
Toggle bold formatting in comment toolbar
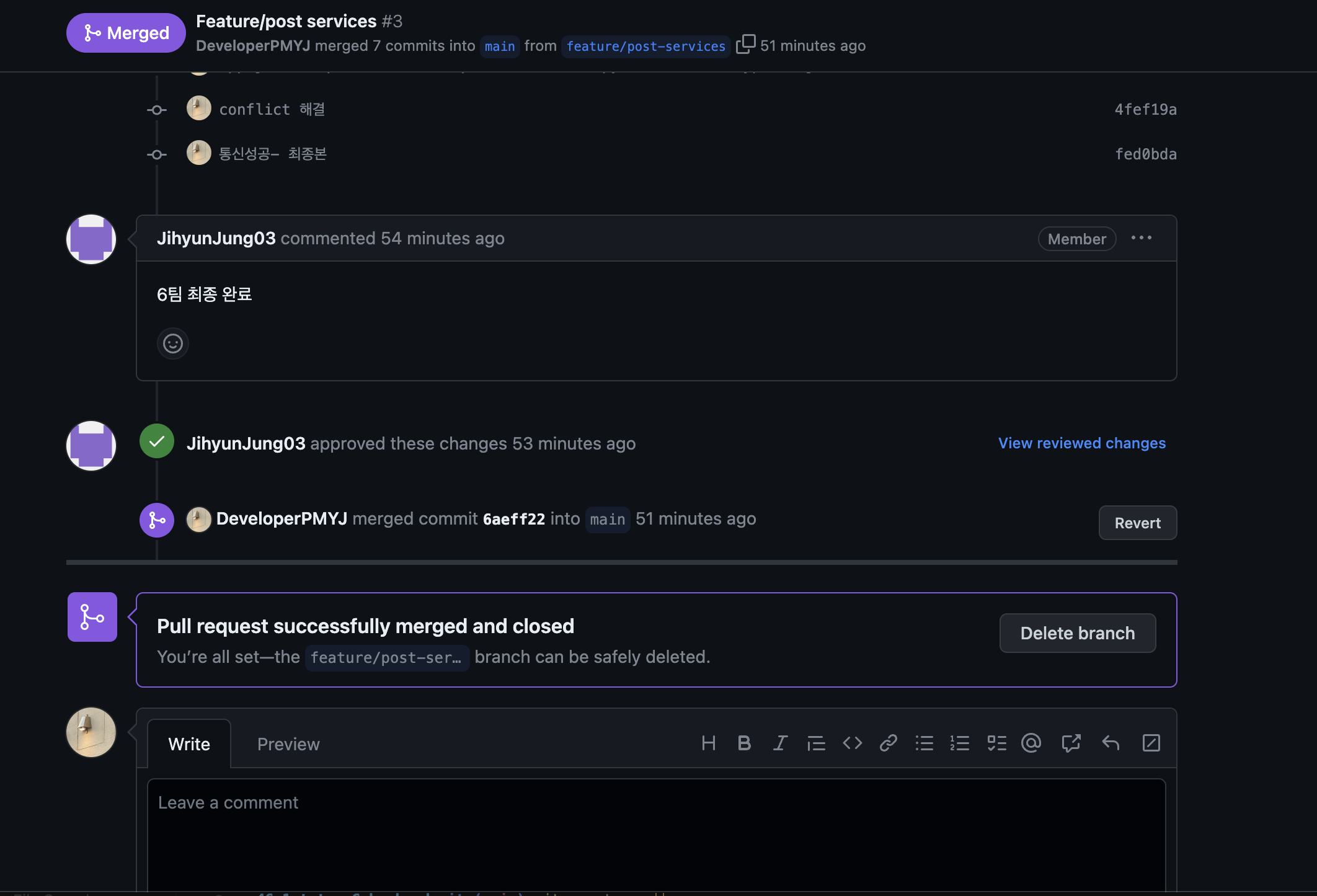tap(744, 743)
